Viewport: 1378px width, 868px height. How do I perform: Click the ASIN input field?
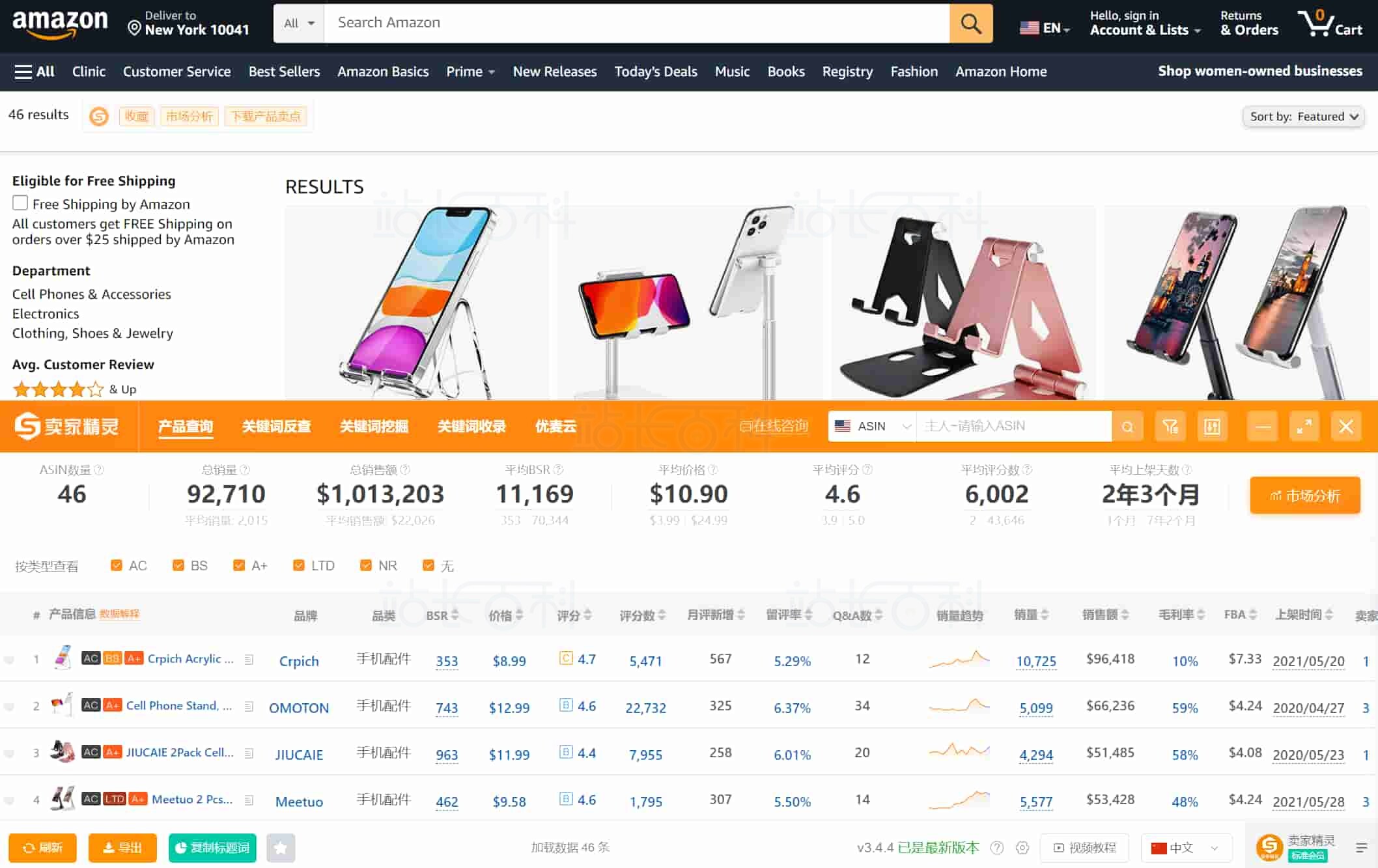pos(1013,426)
